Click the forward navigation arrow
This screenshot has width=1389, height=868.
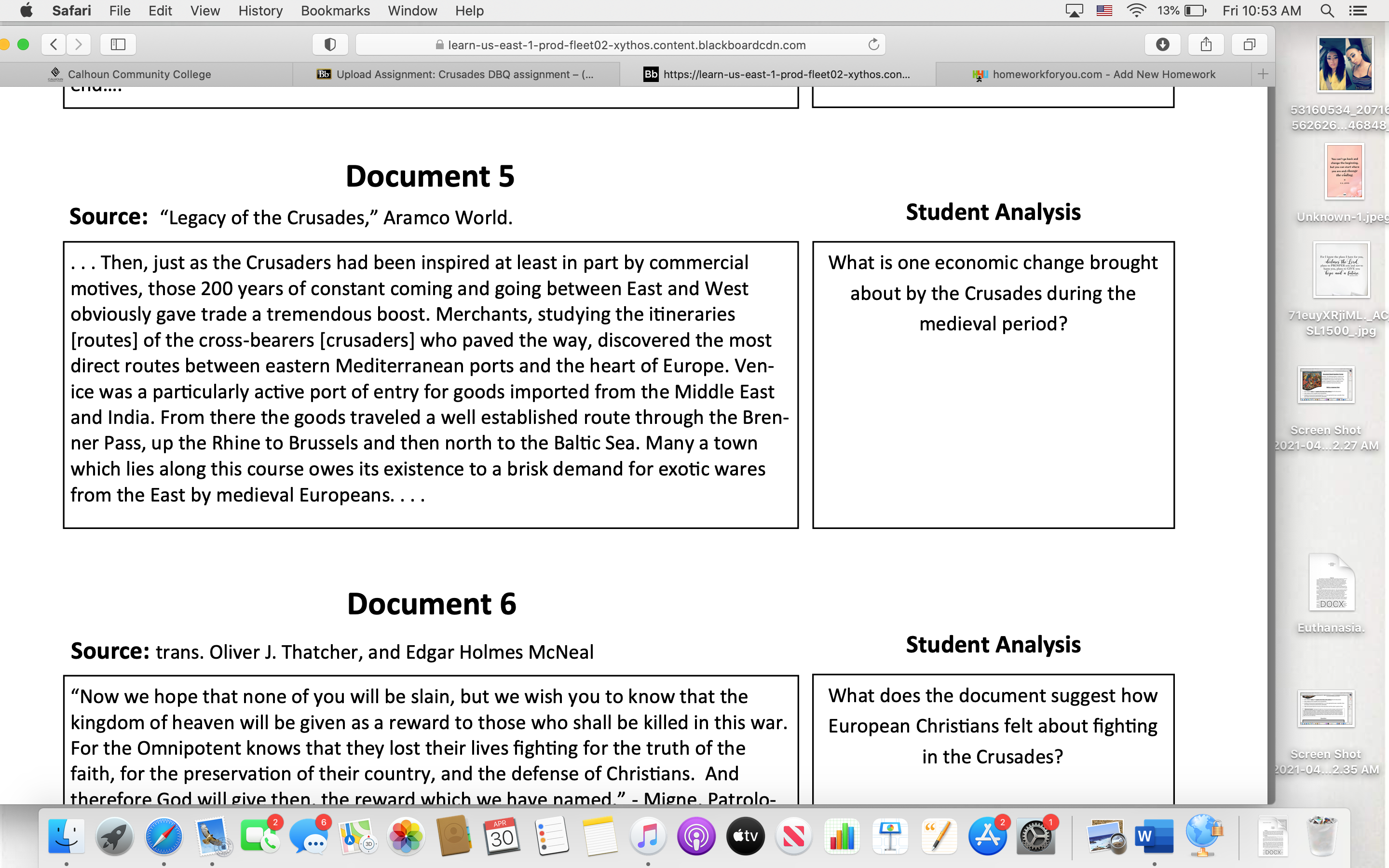[79, 44]
